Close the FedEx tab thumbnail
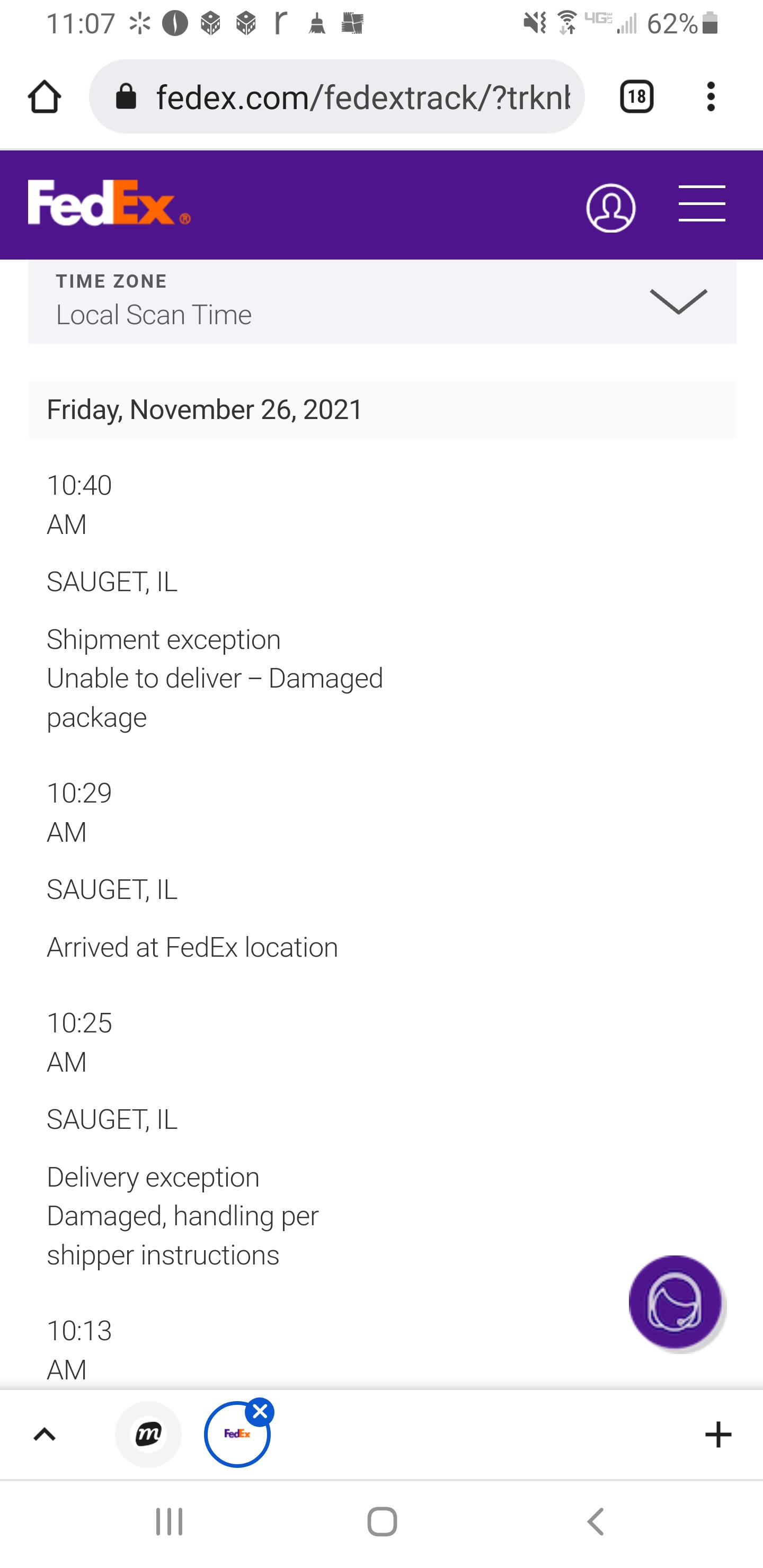Viewport: 763px width, 1568px height. (x=260, y=1412)
